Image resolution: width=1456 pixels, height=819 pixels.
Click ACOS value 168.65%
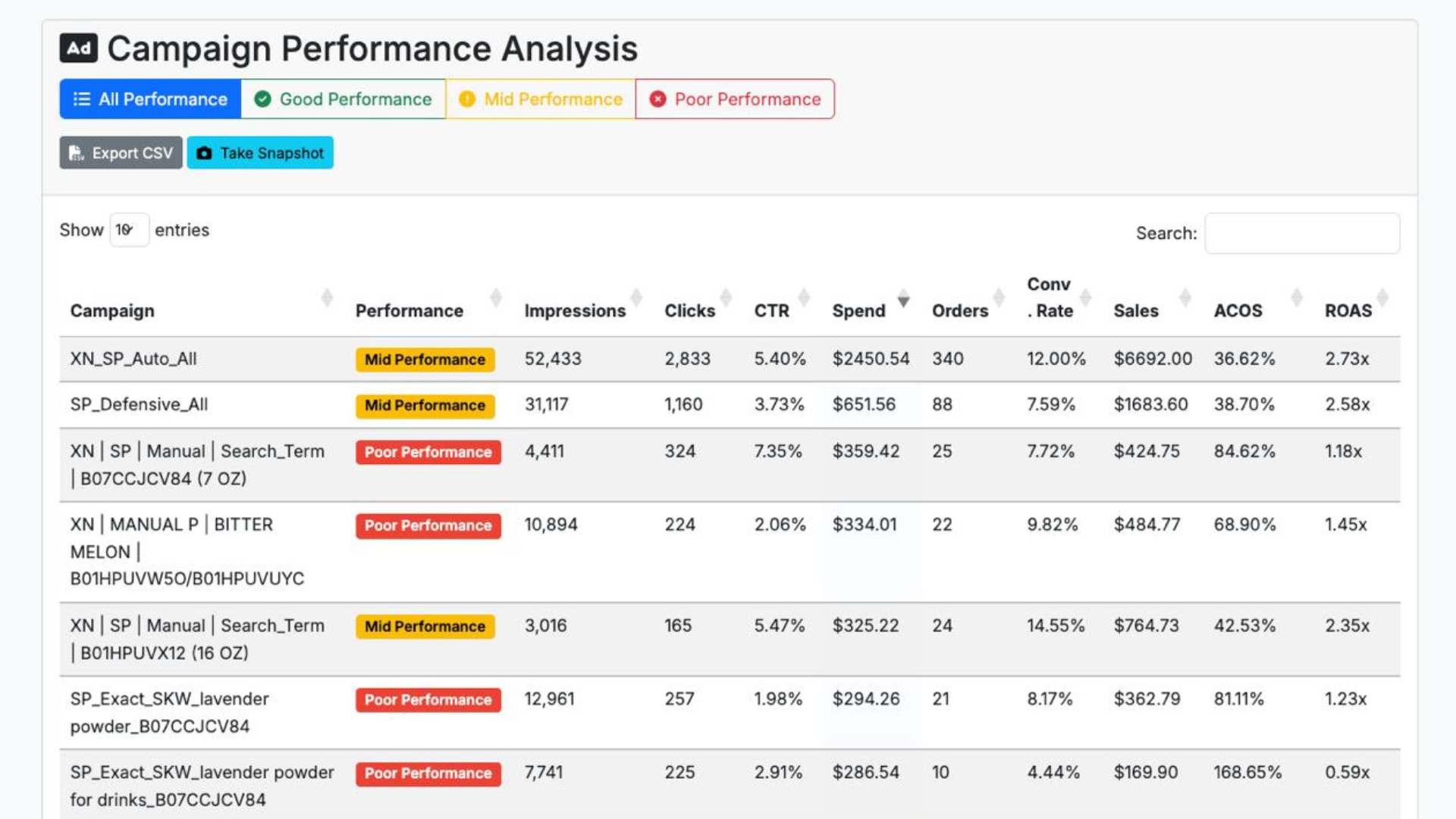(1247, 772)
